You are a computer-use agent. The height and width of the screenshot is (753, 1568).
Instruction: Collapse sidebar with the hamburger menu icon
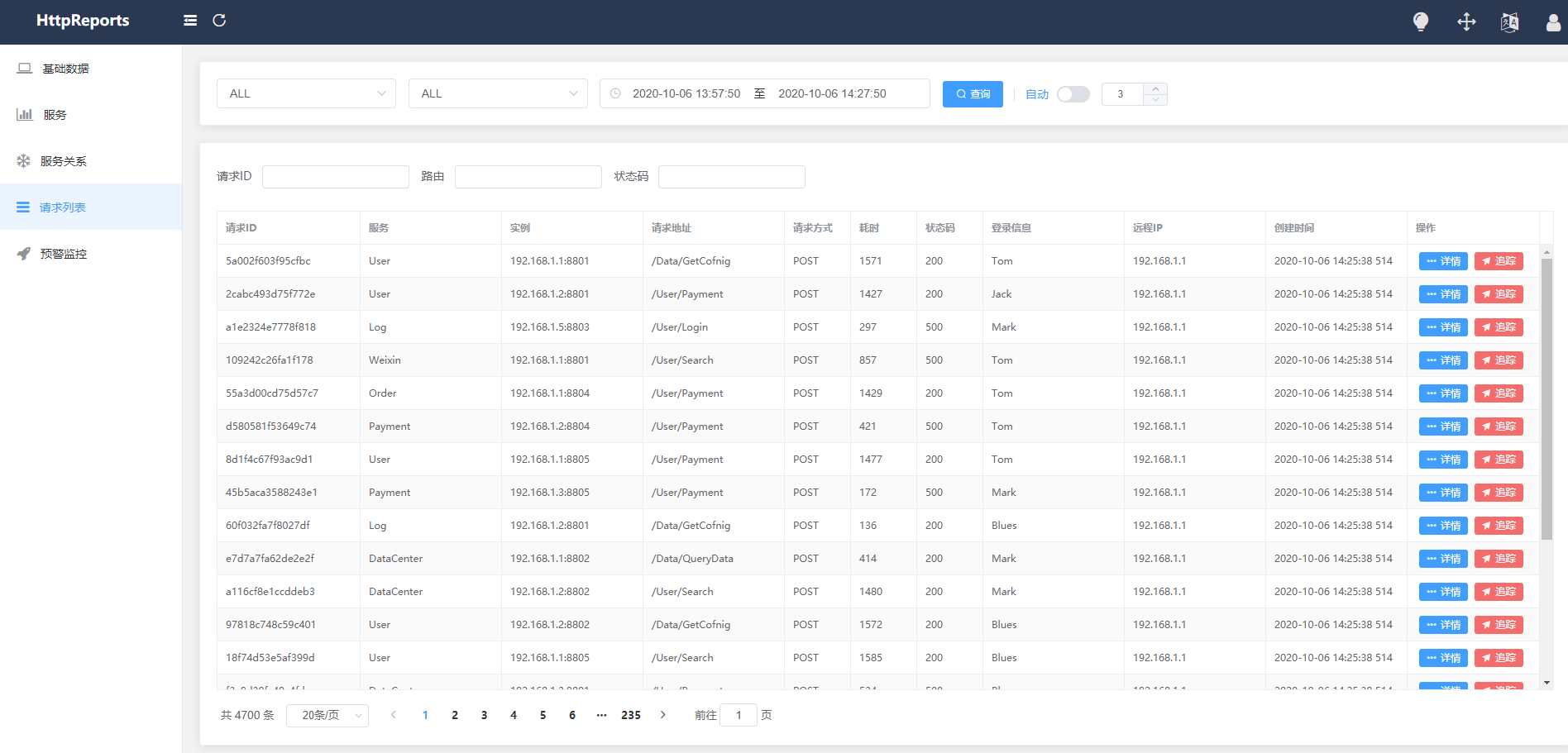tap(190, 21)
